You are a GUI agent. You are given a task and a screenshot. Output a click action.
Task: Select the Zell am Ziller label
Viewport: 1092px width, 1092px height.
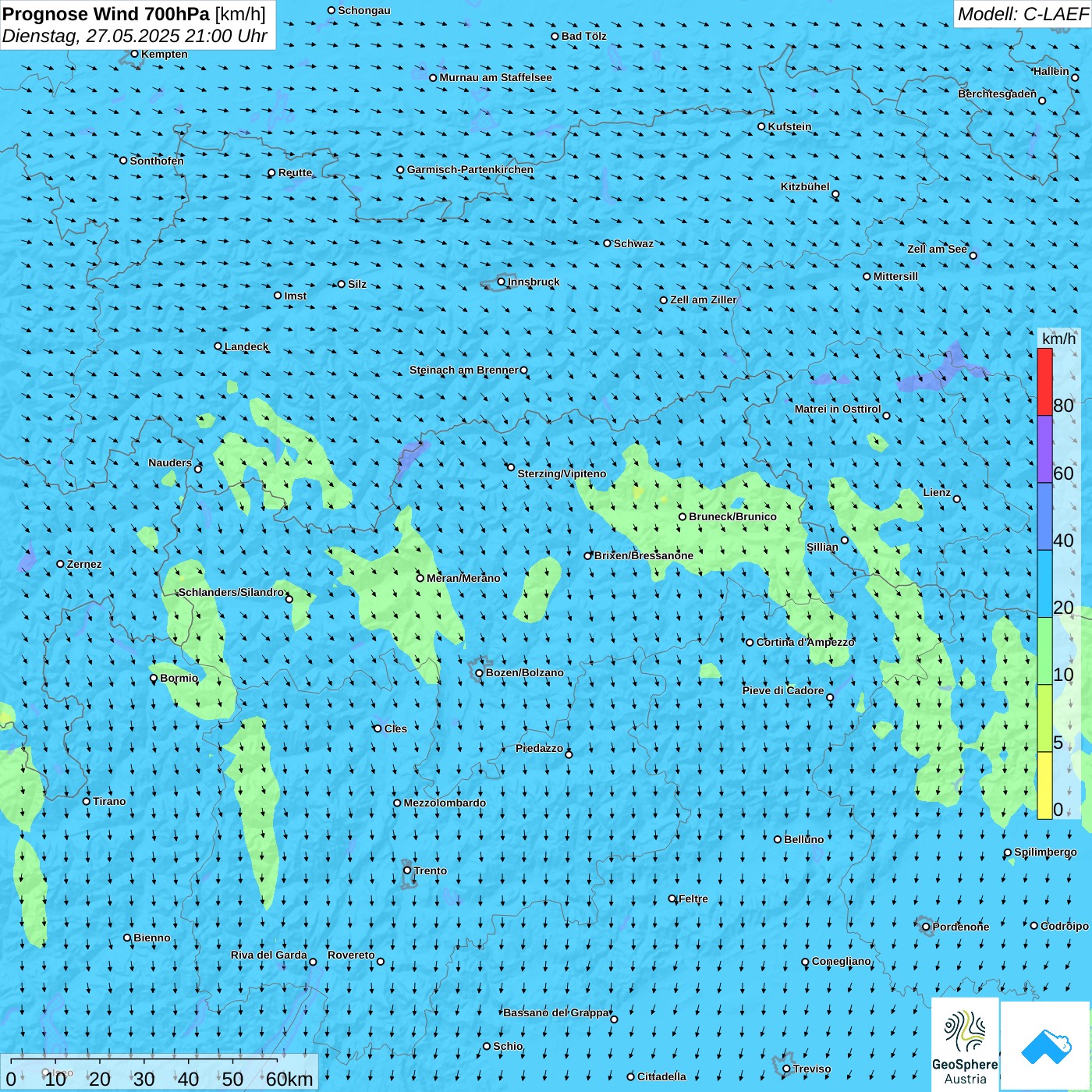point(704,300)
